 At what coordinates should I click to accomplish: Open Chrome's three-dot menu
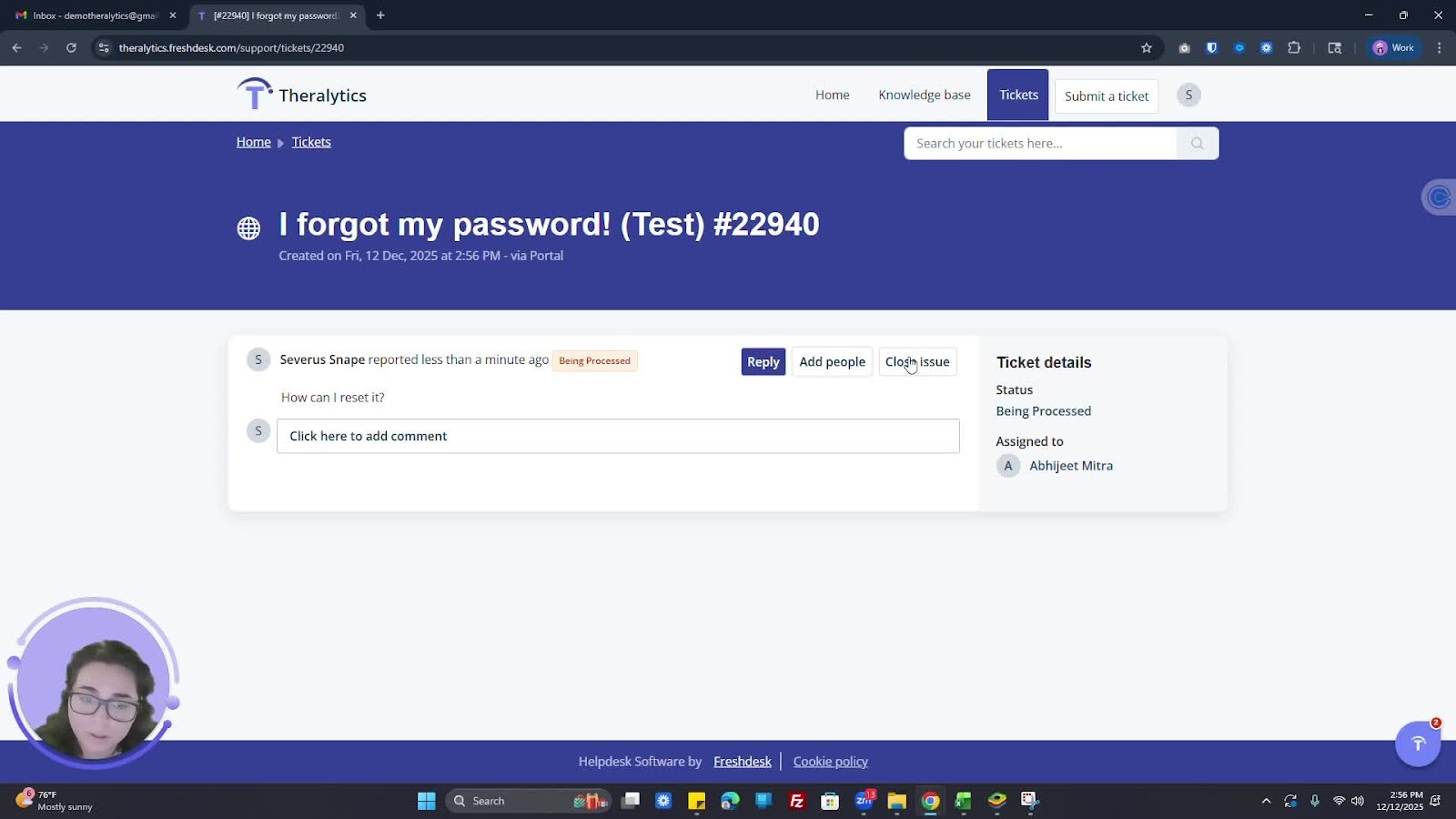(x=1439, y=48)
